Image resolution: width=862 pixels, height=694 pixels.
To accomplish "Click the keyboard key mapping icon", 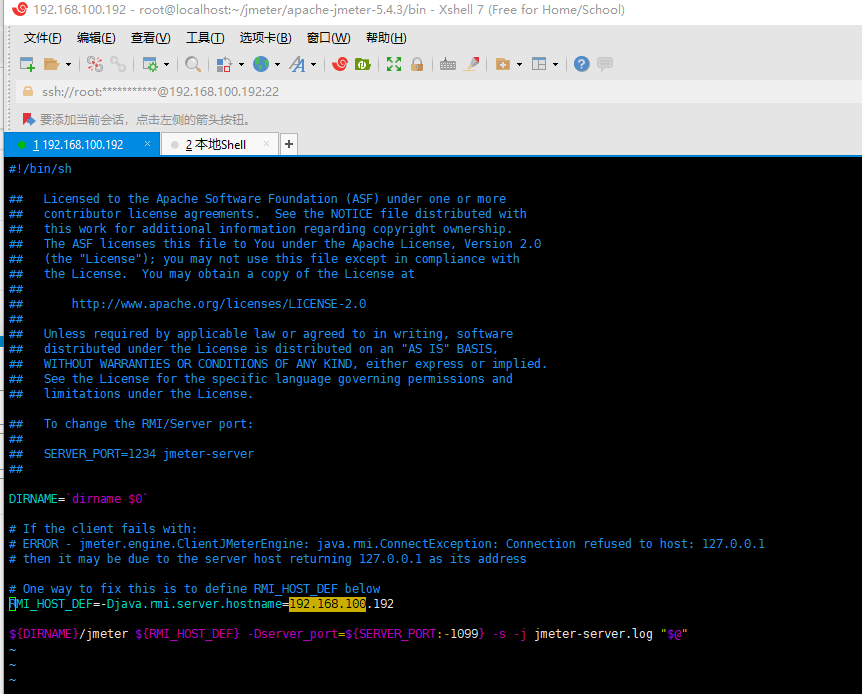I will click(x=448, y=64).
